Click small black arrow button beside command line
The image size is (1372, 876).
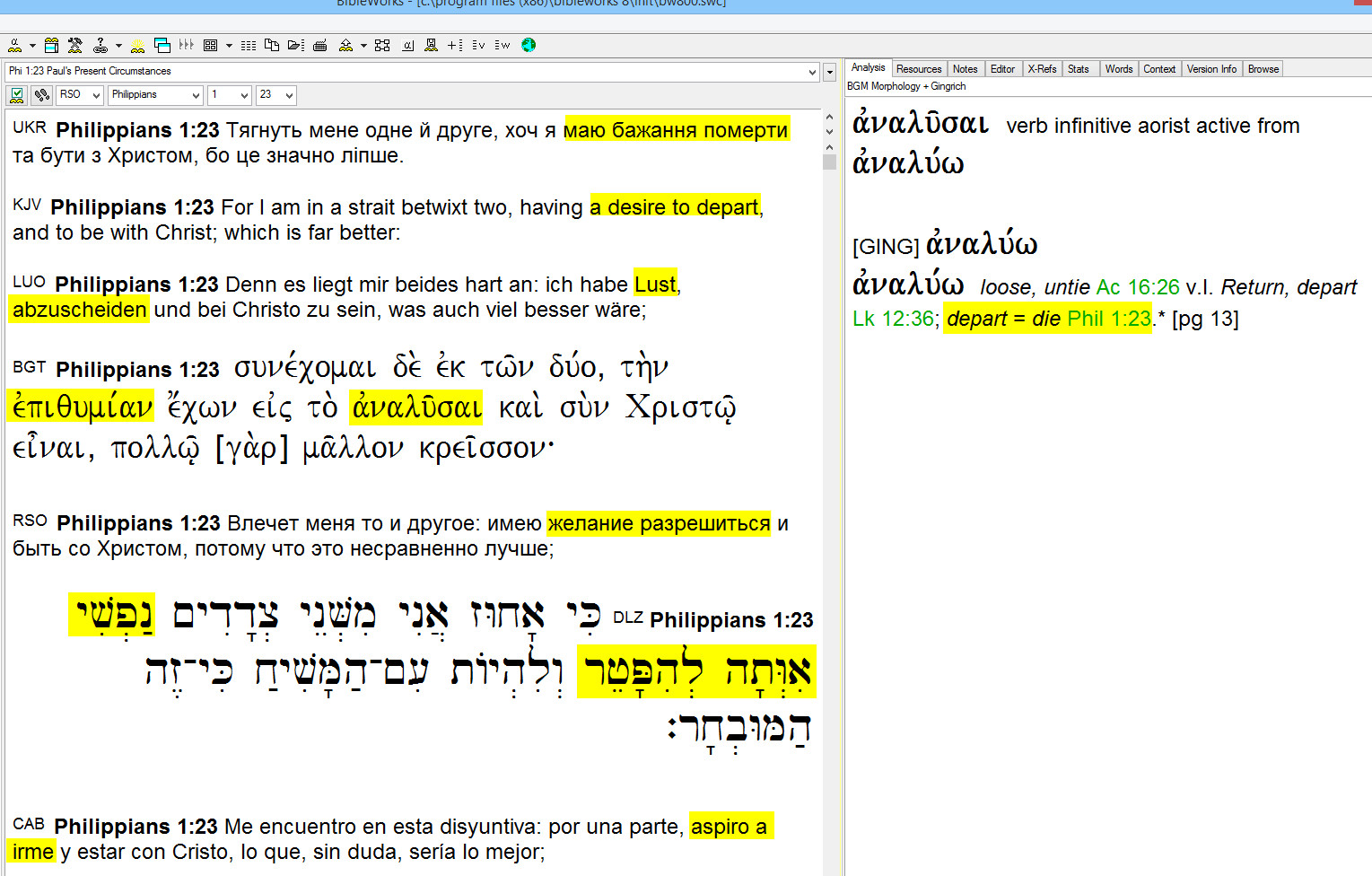(x=830, y=72)
